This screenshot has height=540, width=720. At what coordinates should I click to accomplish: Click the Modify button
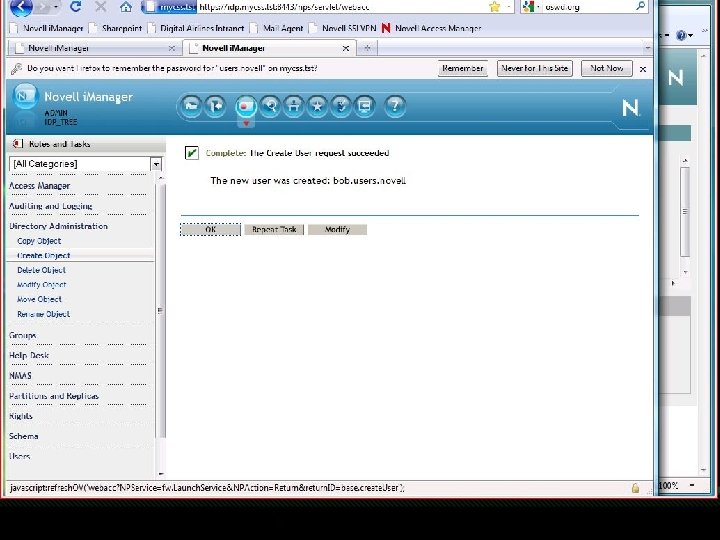[338, 229]
